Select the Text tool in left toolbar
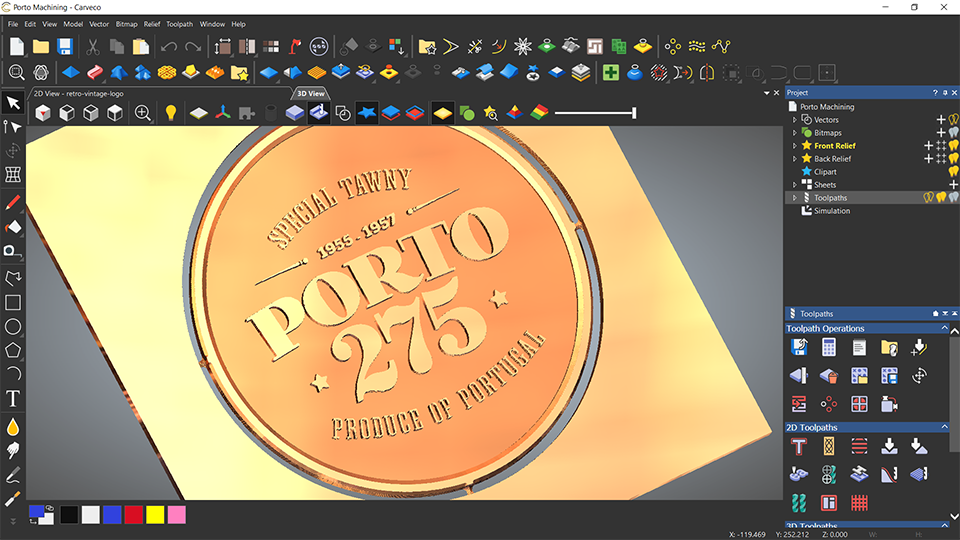 coord(13,399)
